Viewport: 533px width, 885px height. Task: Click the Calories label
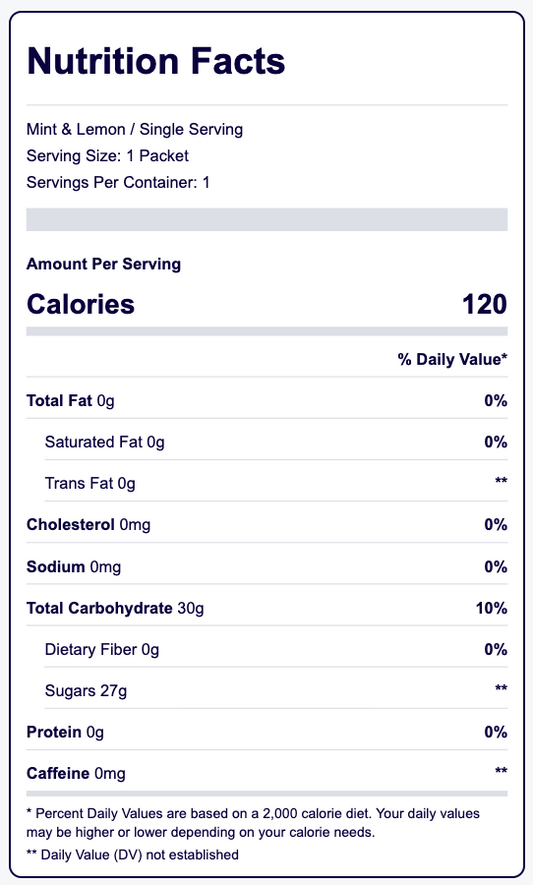pyautogui.click(x=81, y=304)
